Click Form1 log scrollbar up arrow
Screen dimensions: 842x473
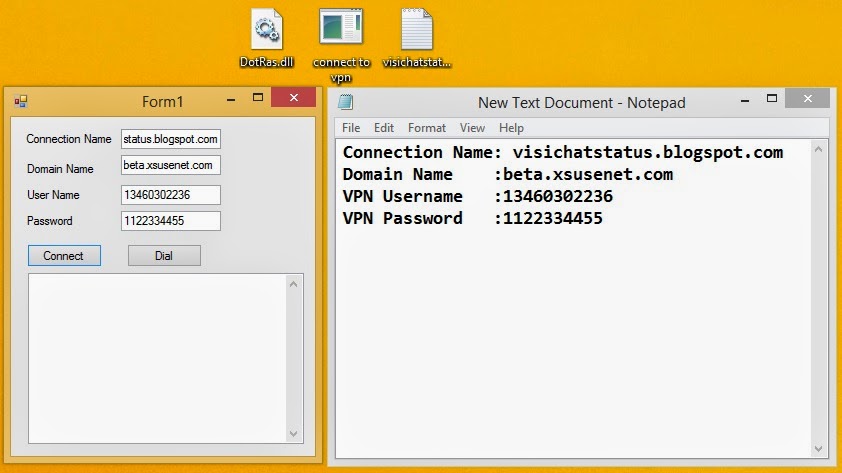(293, 284)
